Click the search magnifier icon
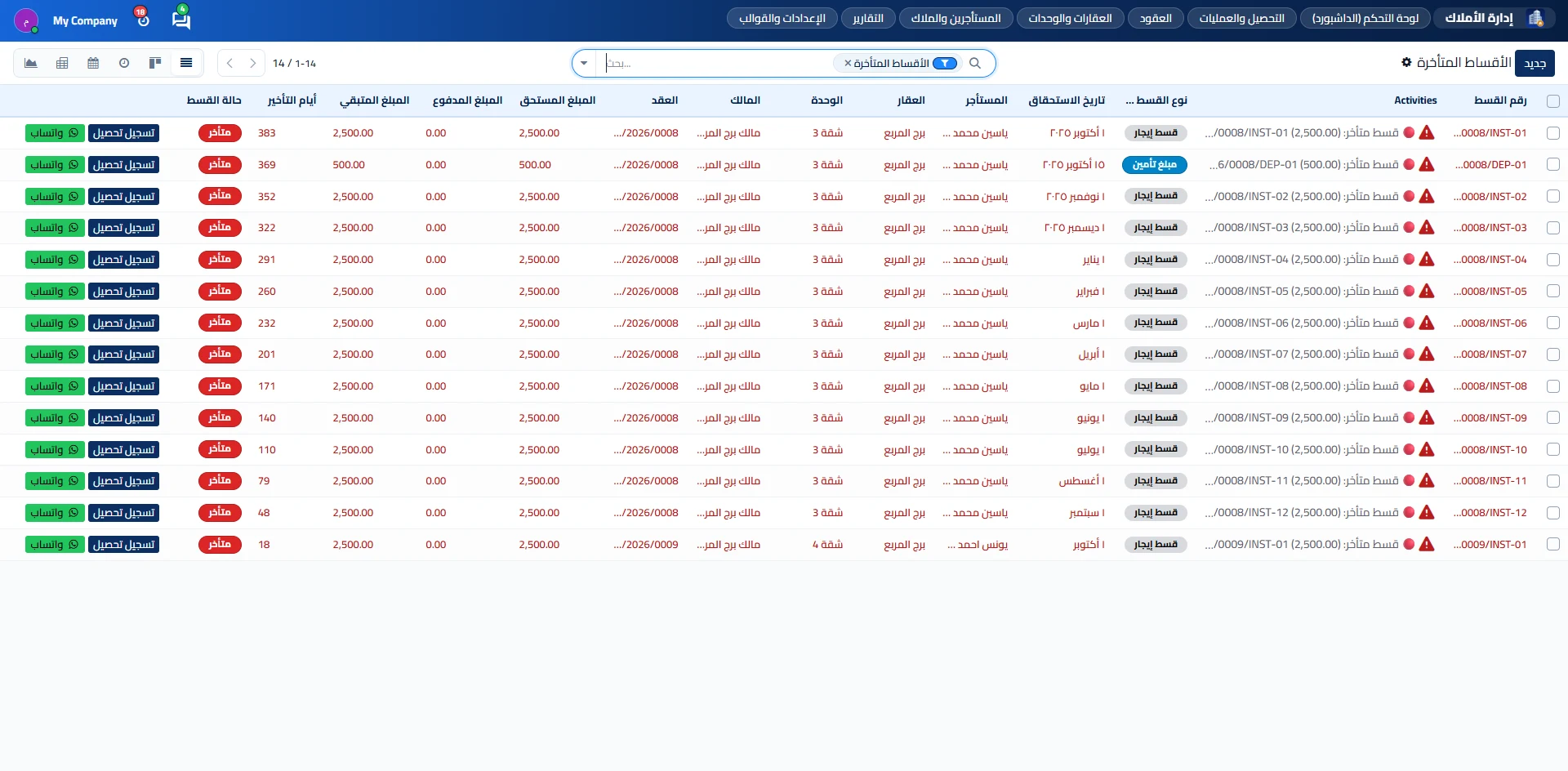 975,63
